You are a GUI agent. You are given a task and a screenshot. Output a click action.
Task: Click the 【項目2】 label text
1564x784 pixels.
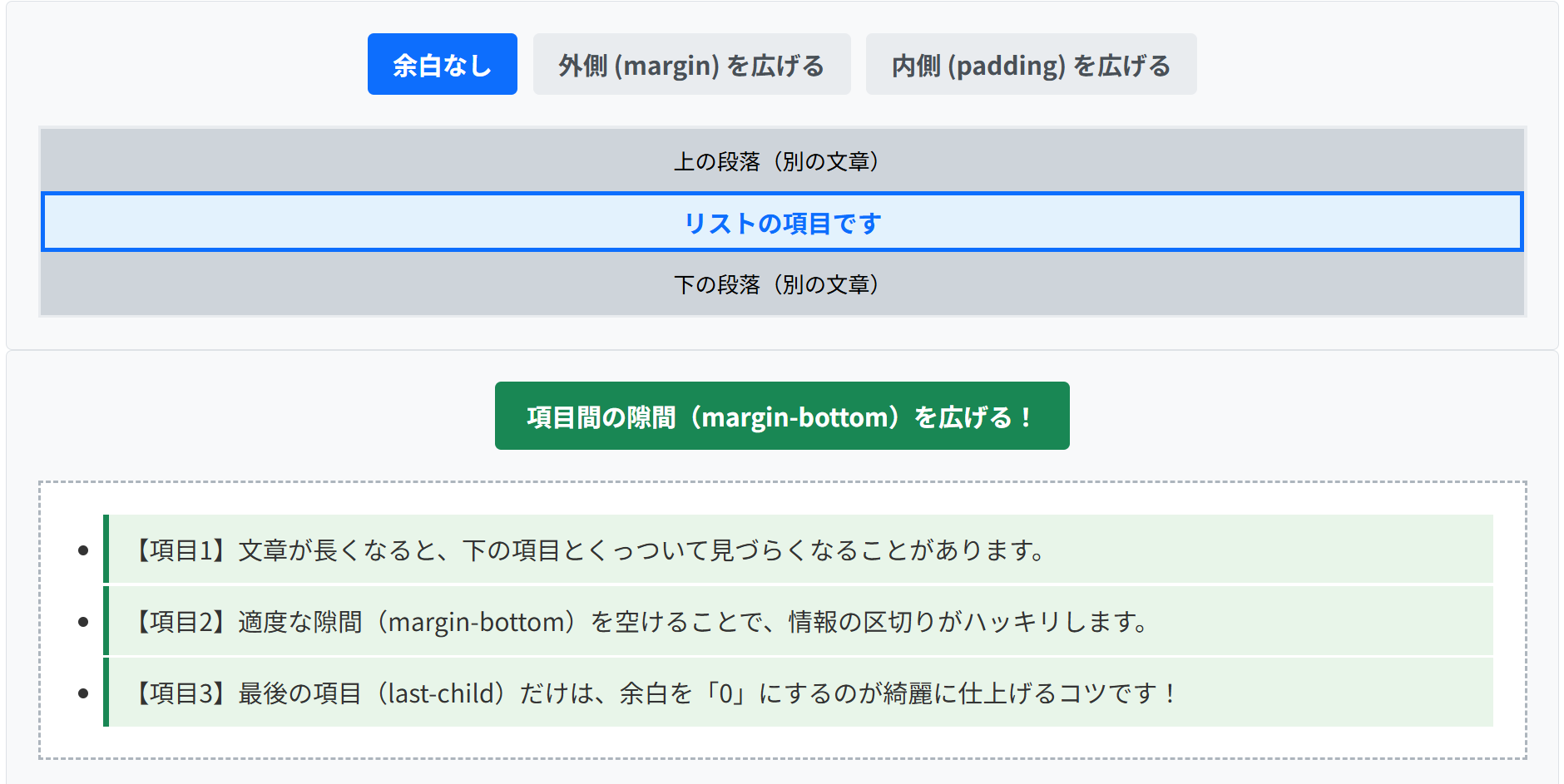tap(182, 622)
